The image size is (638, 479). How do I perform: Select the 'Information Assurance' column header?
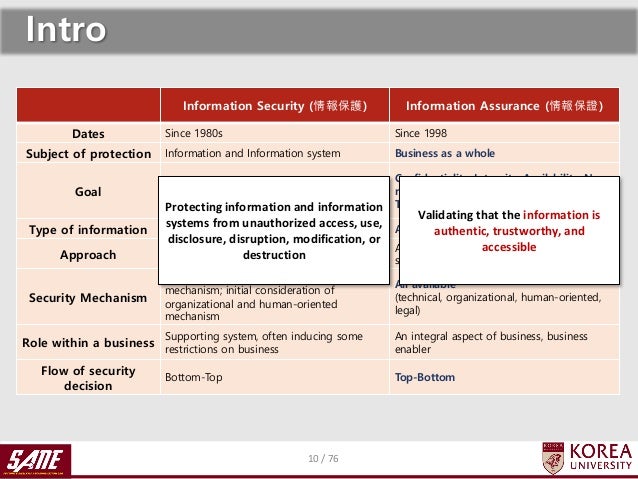(505, 105)
